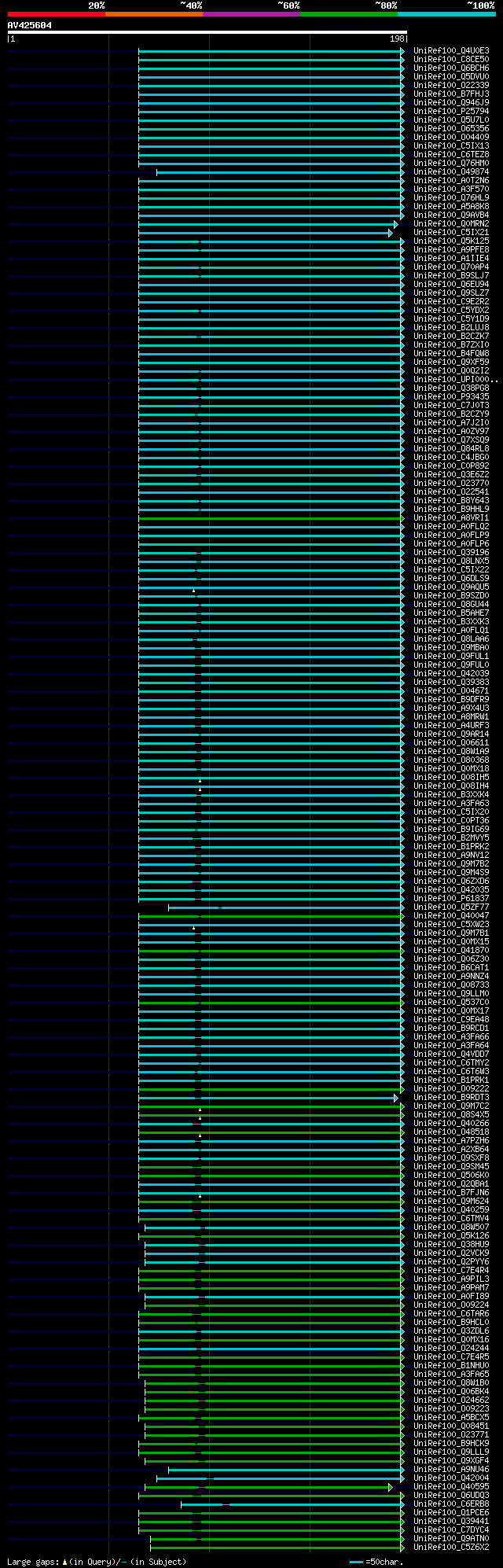Select label UniRef100_Q8W1A9

[x=451, y=752]
